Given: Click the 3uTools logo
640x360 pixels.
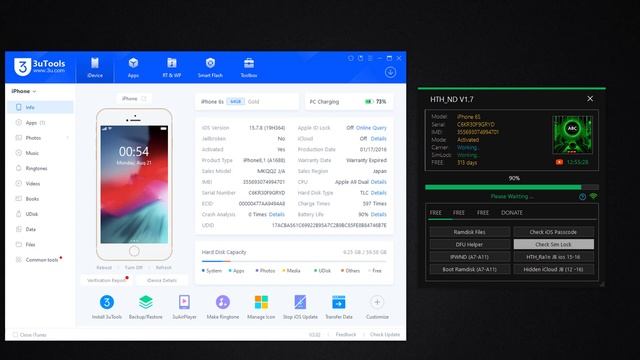Looking at the screenshot, I should 40,67.
